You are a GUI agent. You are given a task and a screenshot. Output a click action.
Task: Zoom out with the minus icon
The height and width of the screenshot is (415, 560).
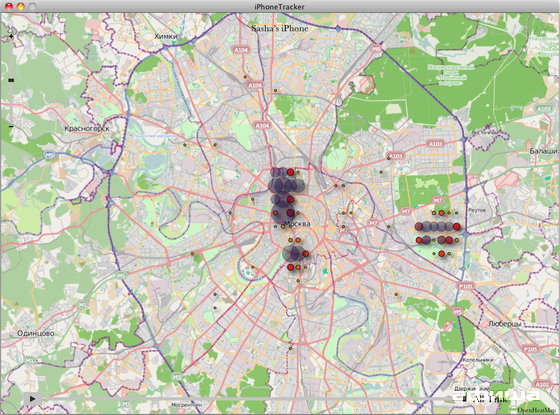coord(11,126)
